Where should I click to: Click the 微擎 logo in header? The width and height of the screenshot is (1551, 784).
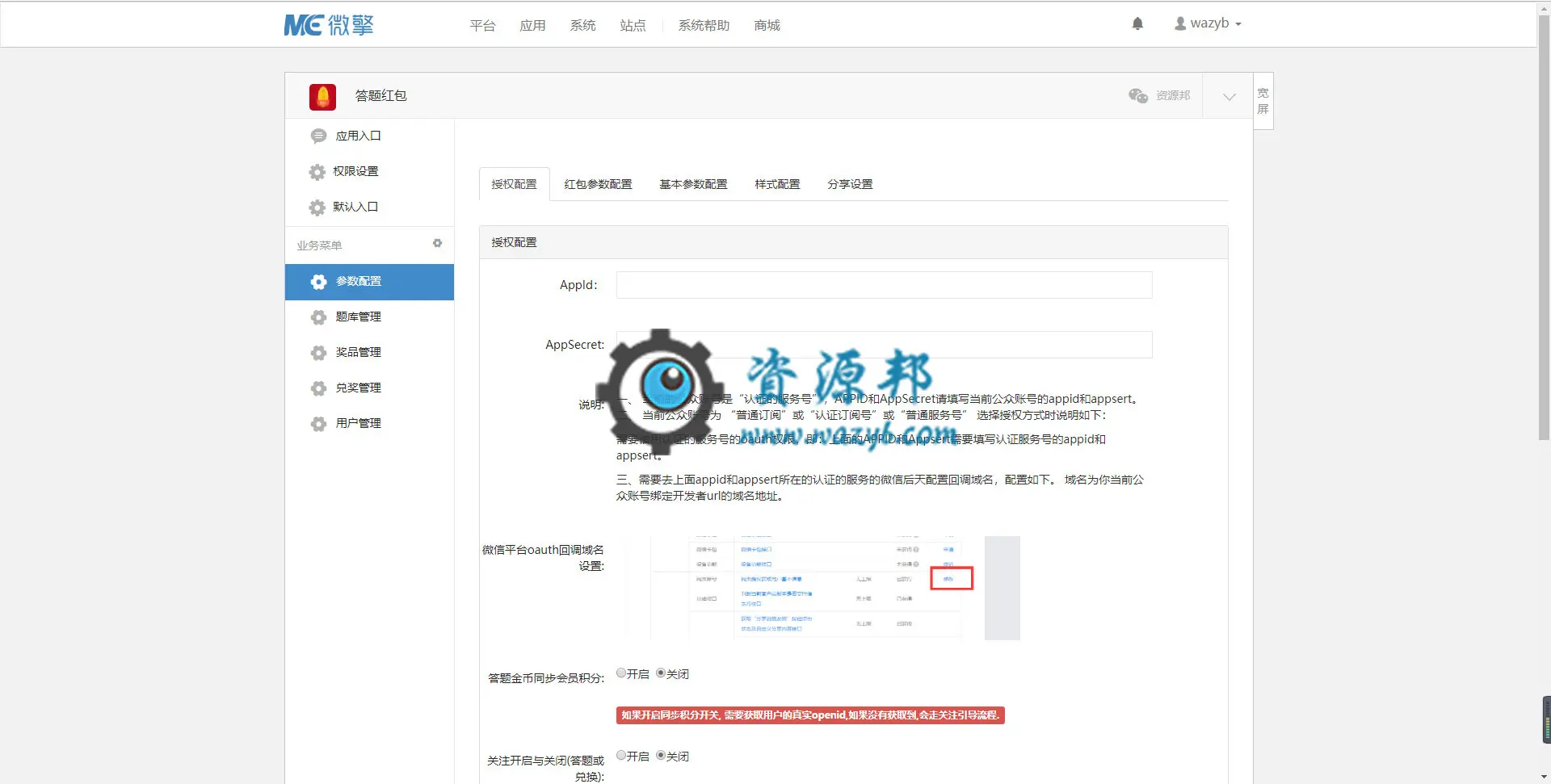click(x=329, y=25)
